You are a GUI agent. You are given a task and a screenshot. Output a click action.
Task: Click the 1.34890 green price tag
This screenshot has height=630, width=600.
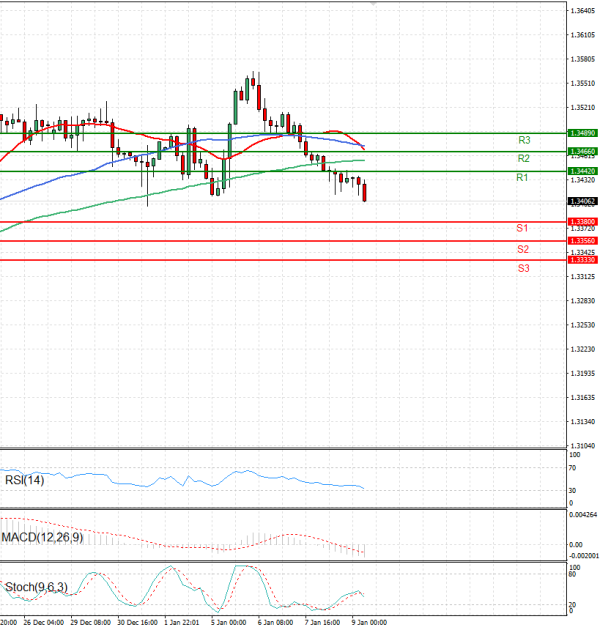pos(581,132)
